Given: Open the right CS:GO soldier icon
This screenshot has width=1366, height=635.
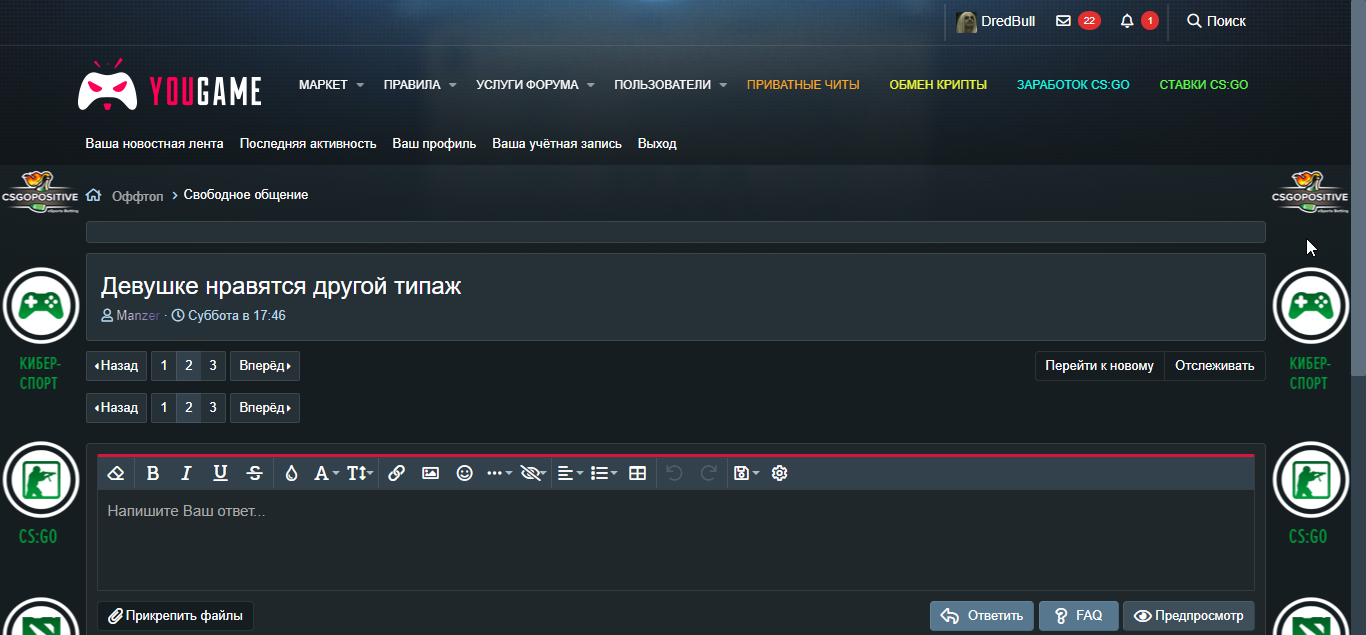Looking at the screenshot, I should [1309, 479].
